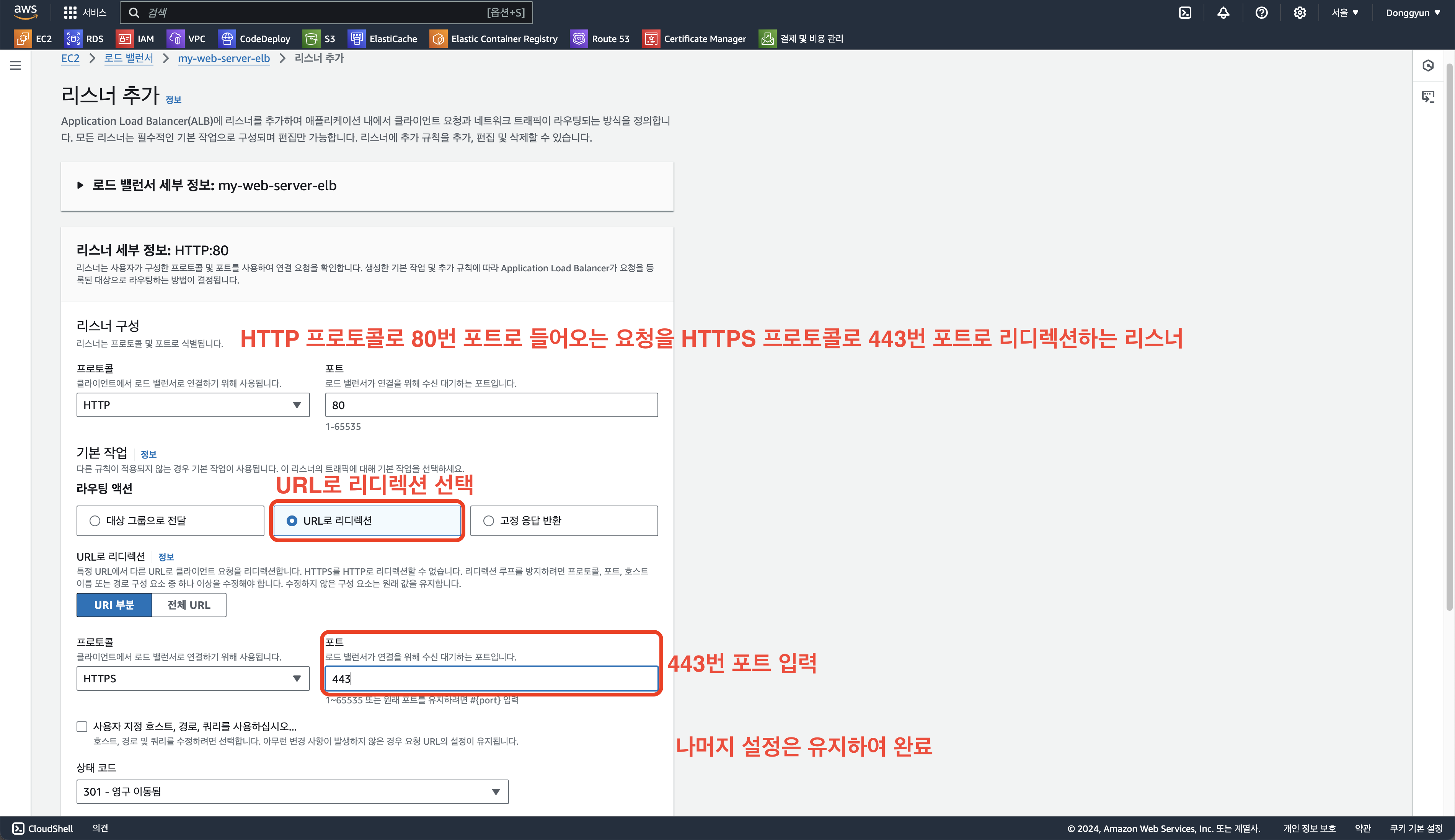Open the HTTP listener protocol dropdown
Image resolution: width=1455 pixels, height=840 pixels.
[x=193, y=405]
